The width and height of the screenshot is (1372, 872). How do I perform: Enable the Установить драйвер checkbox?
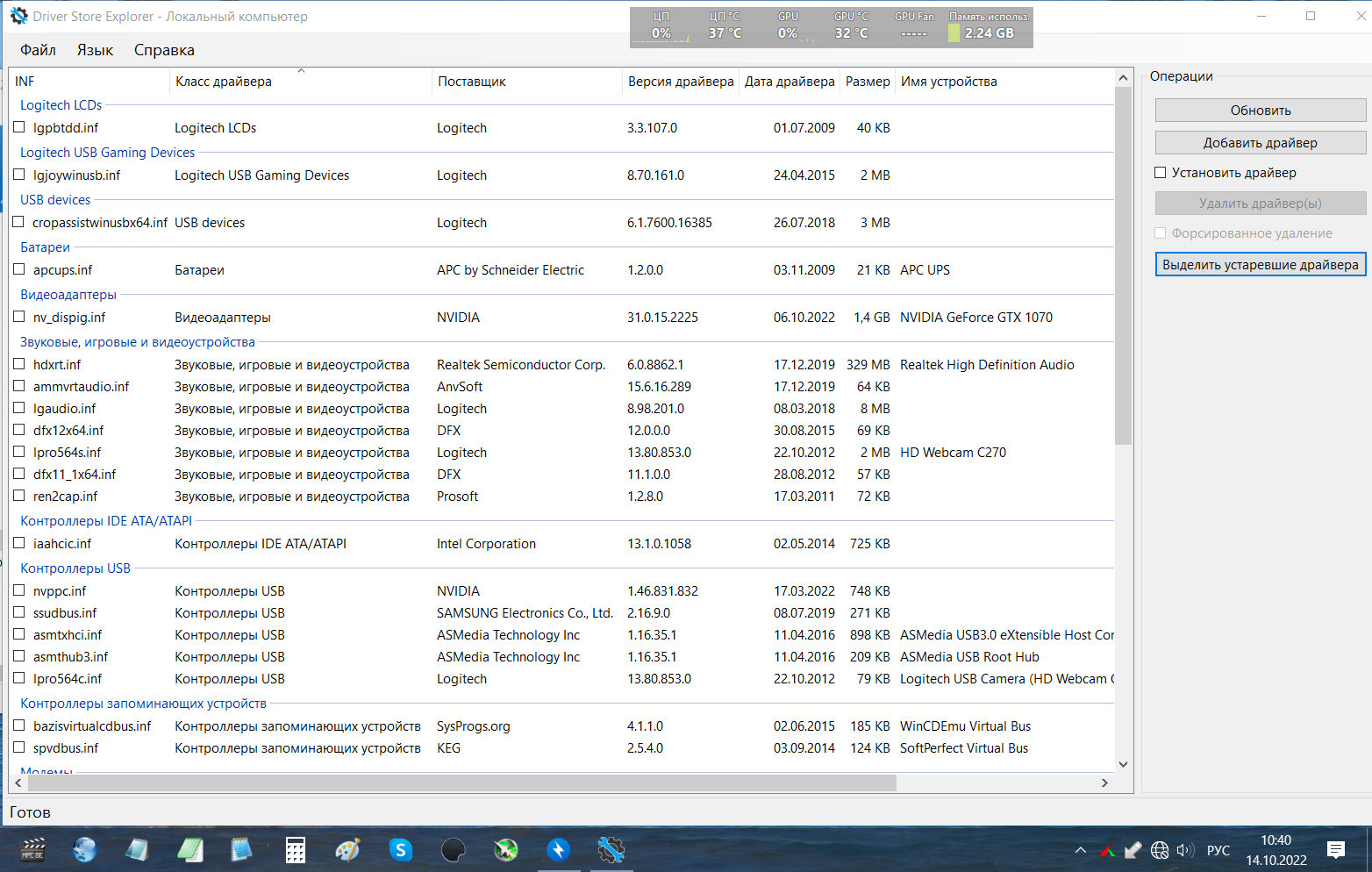pyautogui.click(x=1161, y=173)
